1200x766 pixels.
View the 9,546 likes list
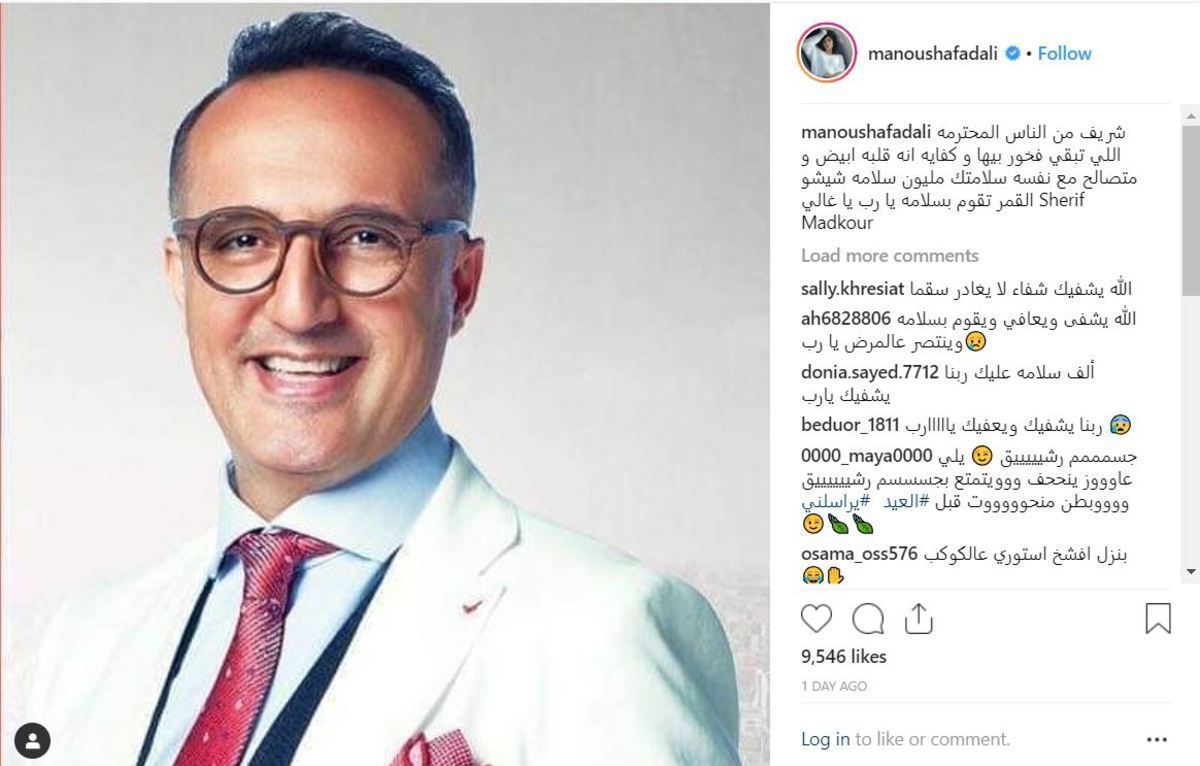844,657
